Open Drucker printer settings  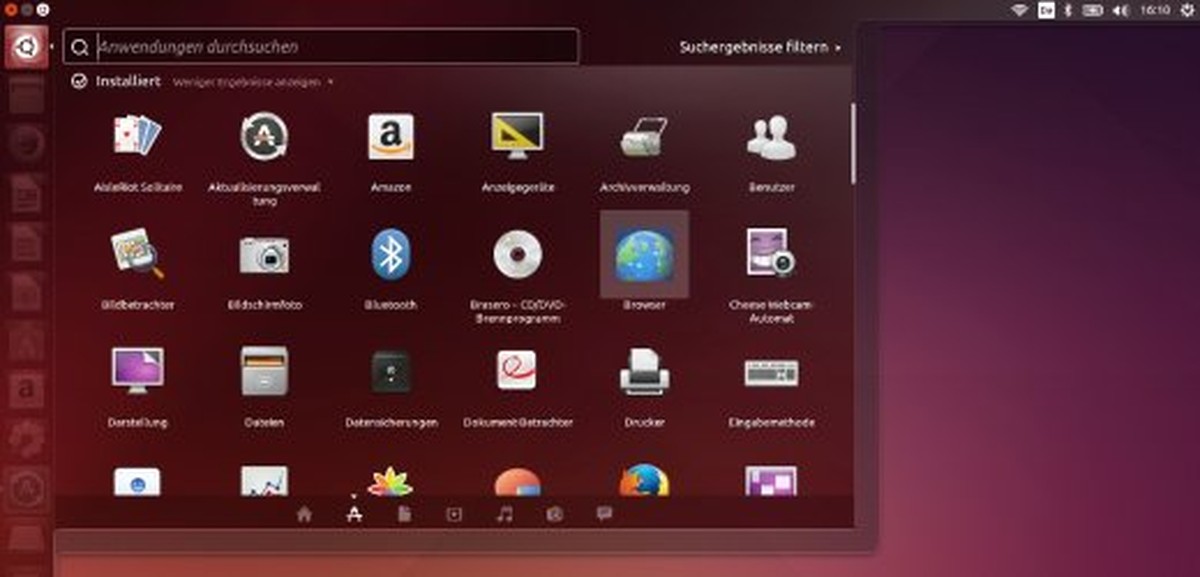(644, 371)
